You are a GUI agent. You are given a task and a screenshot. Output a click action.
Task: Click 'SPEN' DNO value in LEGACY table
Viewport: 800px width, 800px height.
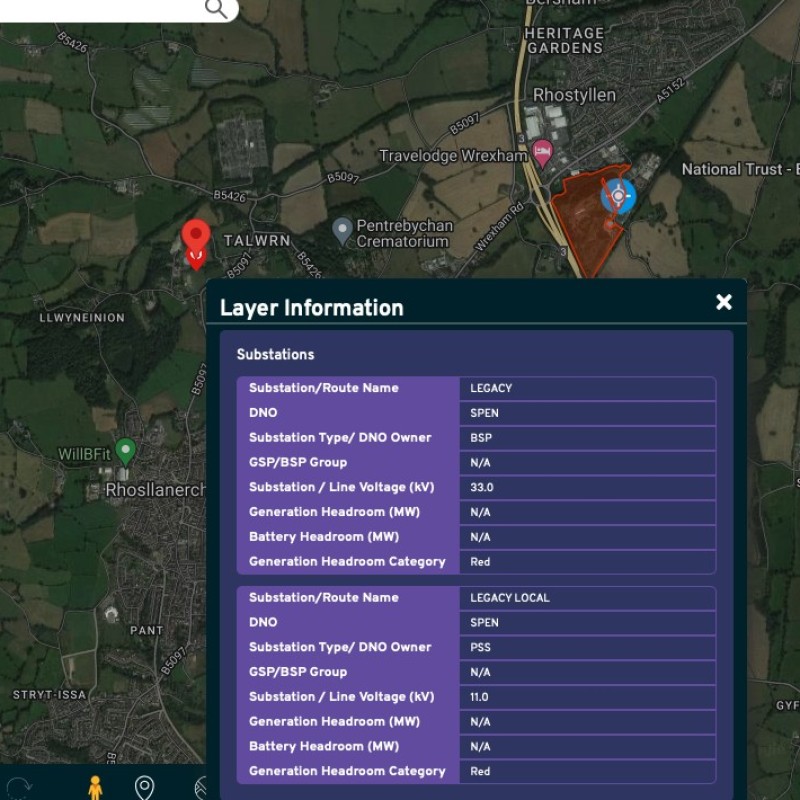pyautogui.click(x=484, y=413)
